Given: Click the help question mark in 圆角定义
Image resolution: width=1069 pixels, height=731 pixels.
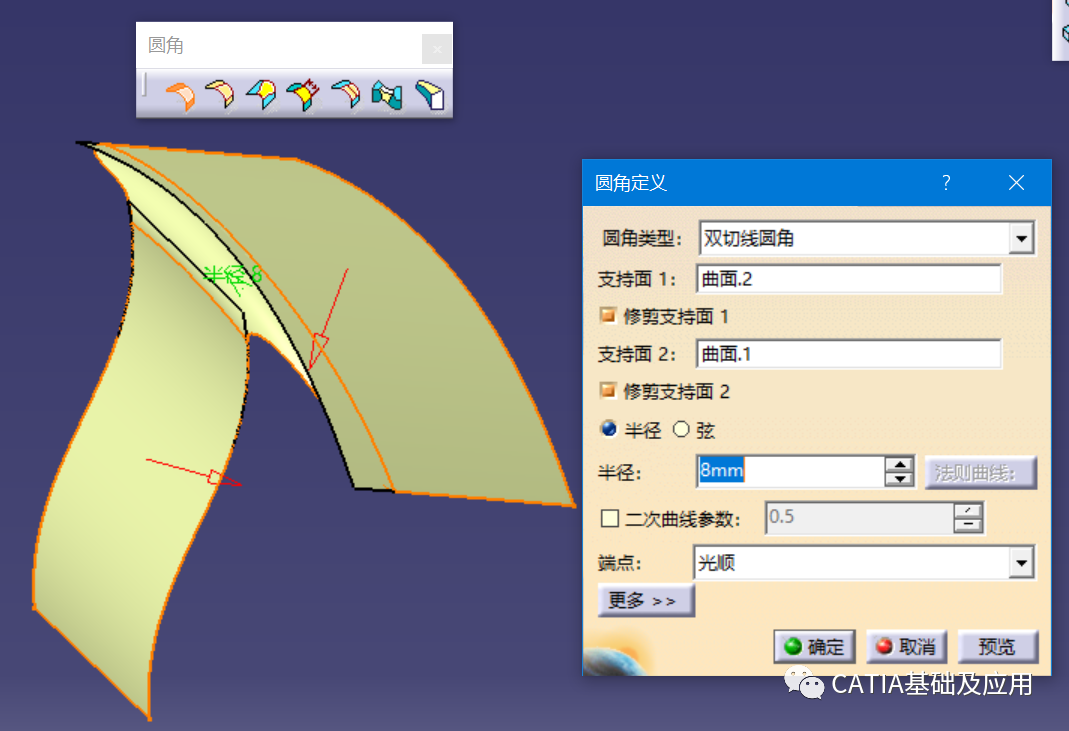Looking at the screenshot, I should [946, 183].
